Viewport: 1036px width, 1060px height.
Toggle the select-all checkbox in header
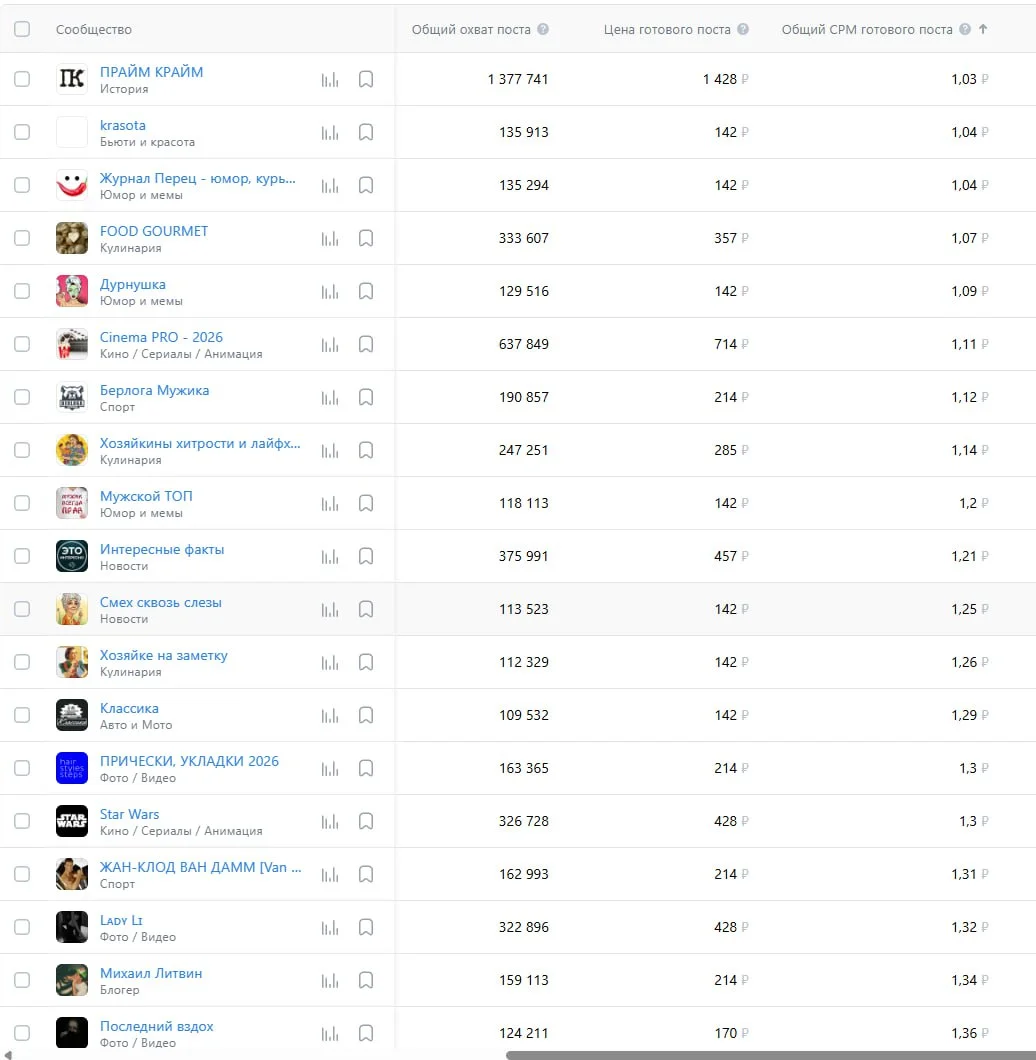click(x=22, y=29)
